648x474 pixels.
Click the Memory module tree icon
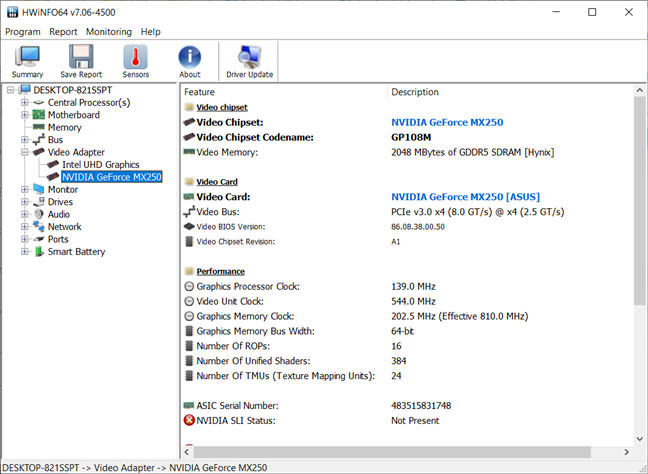click(38, 127)
